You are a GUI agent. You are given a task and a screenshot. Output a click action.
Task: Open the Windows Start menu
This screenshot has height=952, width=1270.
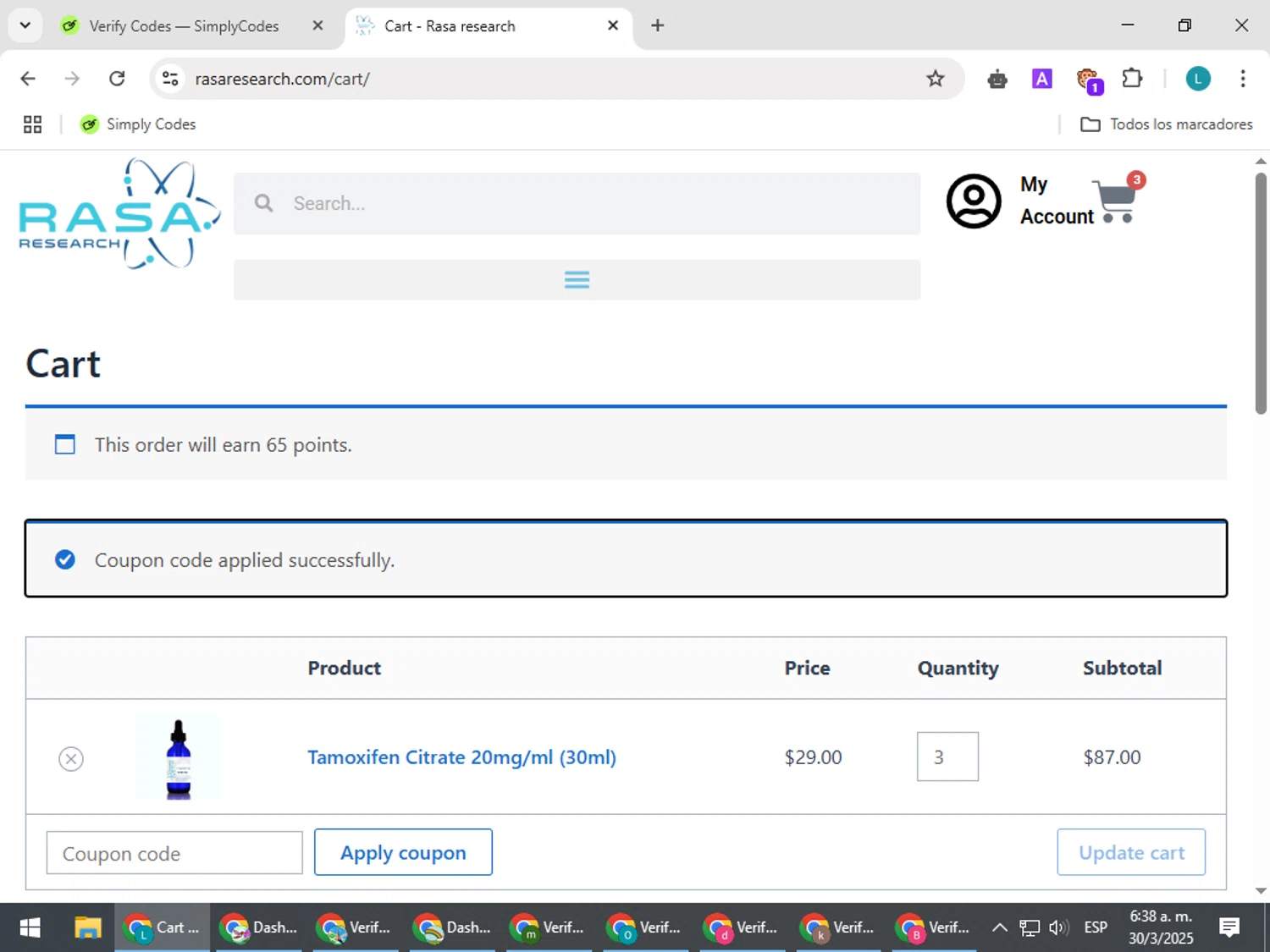click(x=30, y=927)
